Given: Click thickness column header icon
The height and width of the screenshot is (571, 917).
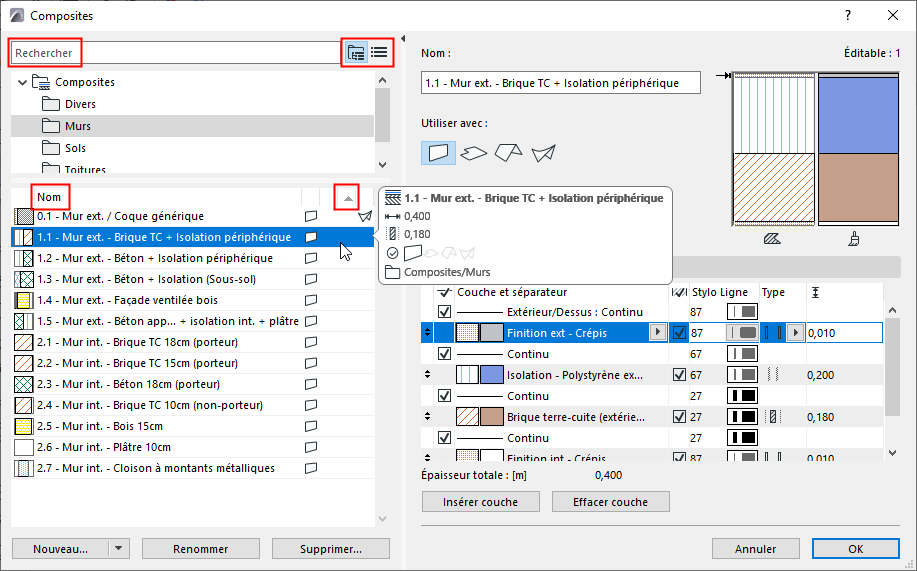Looking at the screenshot, I should (815, 293).
